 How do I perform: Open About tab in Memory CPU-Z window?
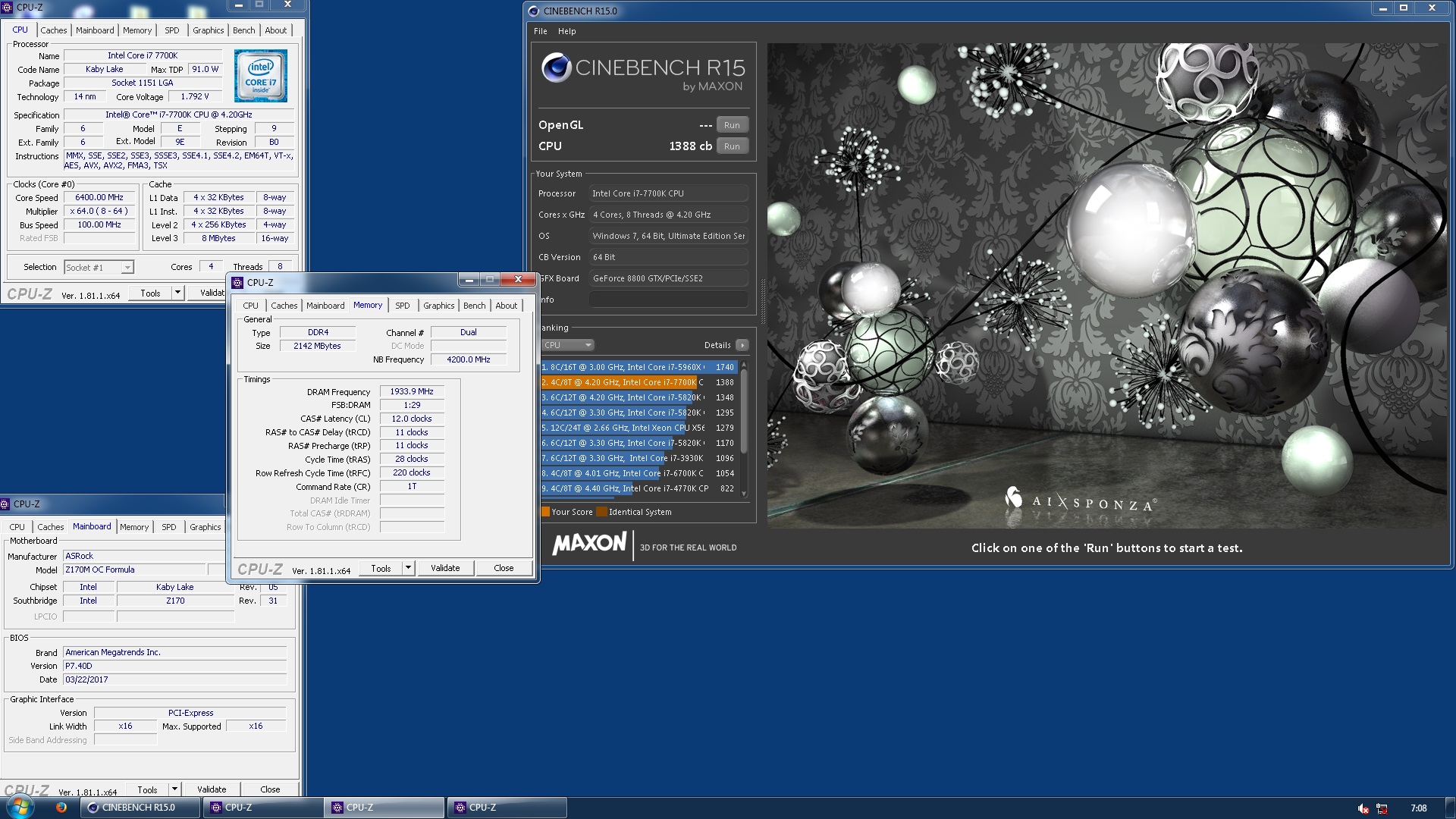[x=506, y=306]
